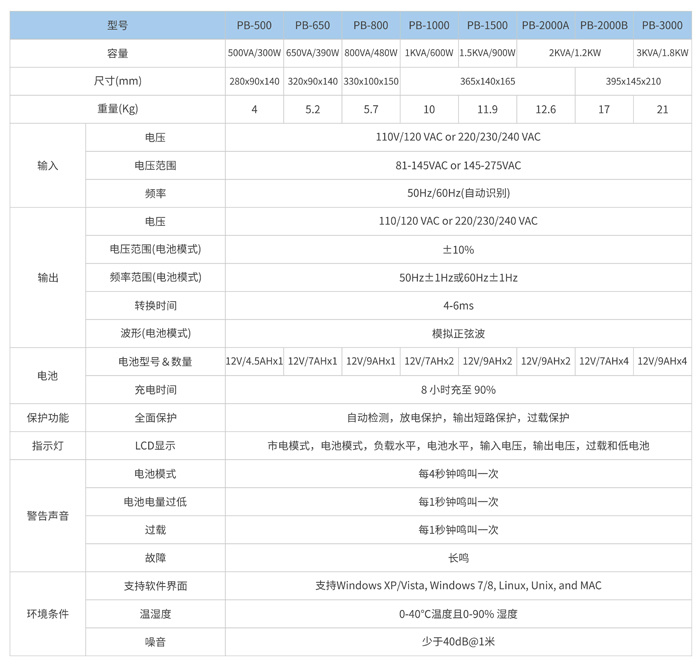Click battery value 12V/7AHx1
Screen dimensions: 700x666
pyautogui.click(x=312, y=361)
